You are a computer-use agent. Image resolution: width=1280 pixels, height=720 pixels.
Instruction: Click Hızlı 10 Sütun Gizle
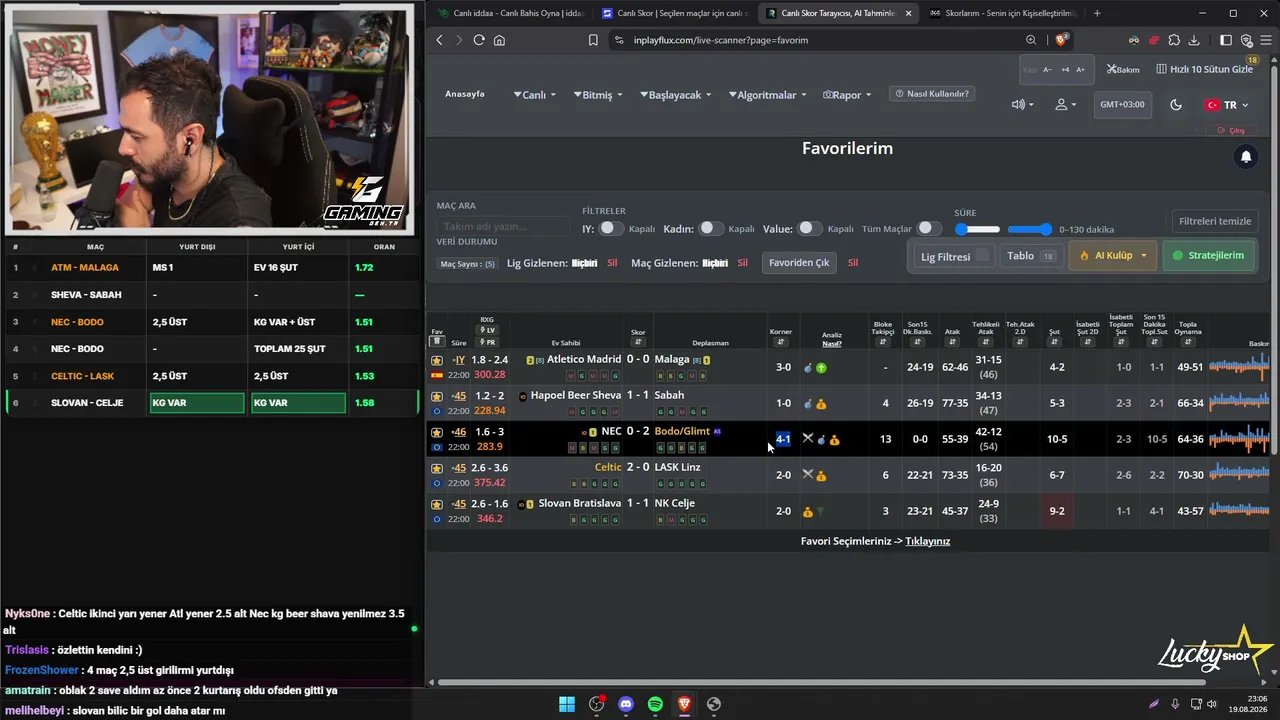pos(1205,70)
